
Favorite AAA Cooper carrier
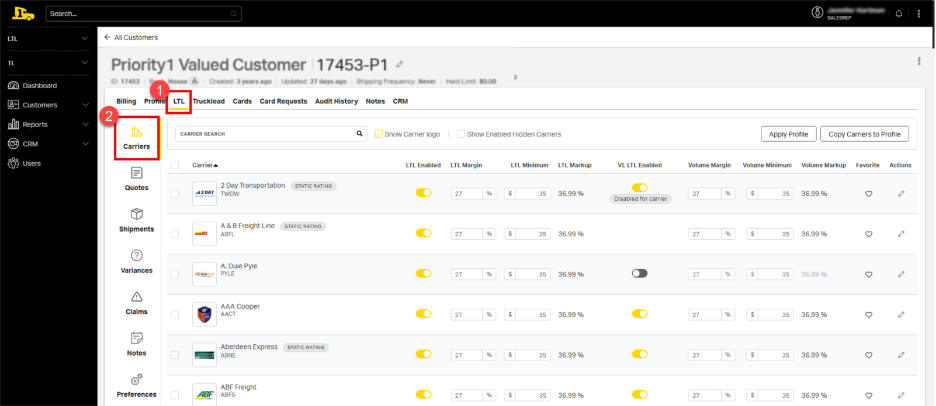pyautogui.click(x=869, y=315)
